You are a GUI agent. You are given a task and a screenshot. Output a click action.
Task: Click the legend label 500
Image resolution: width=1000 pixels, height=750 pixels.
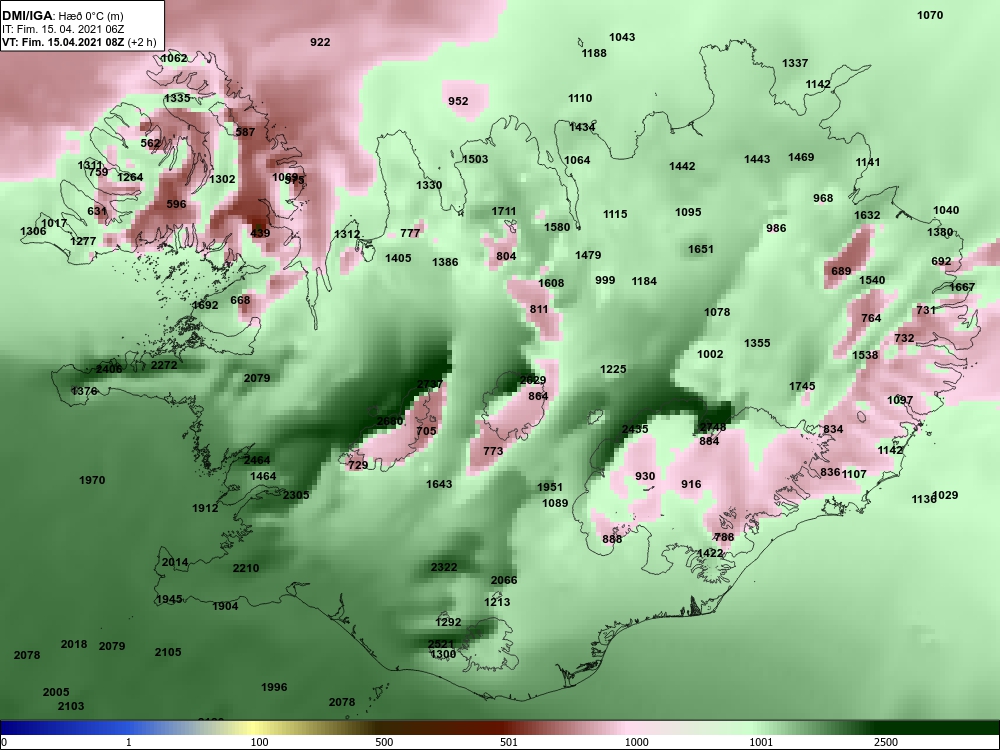tap(384, 742)
